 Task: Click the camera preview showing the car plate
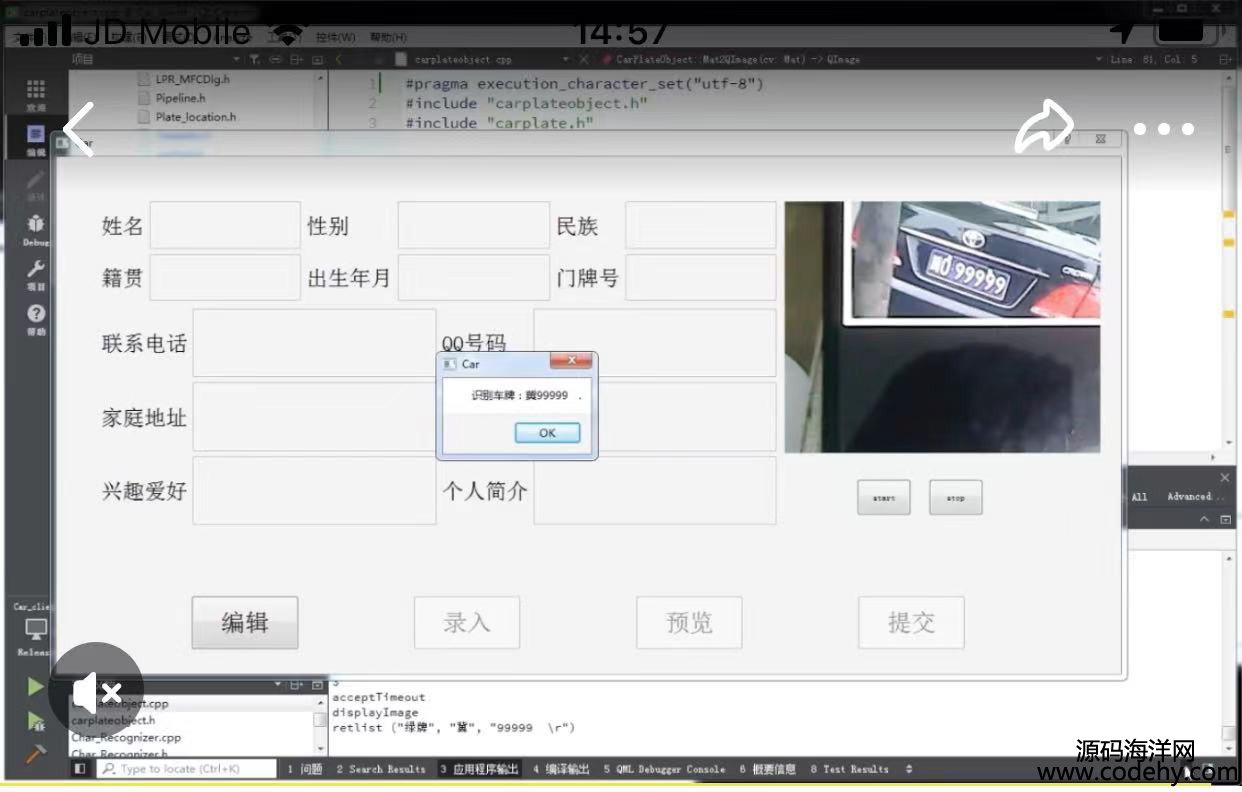click(x=942, y=327)
